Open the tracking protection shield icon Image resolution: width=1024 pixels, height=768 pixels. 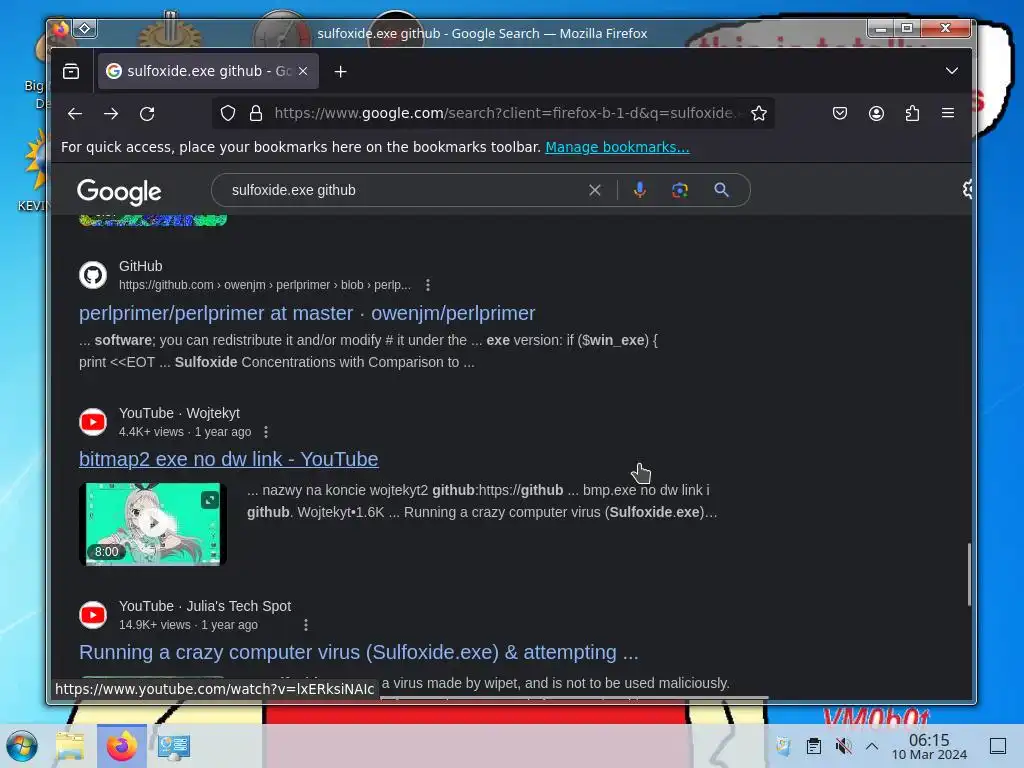(x=227, y=114)
